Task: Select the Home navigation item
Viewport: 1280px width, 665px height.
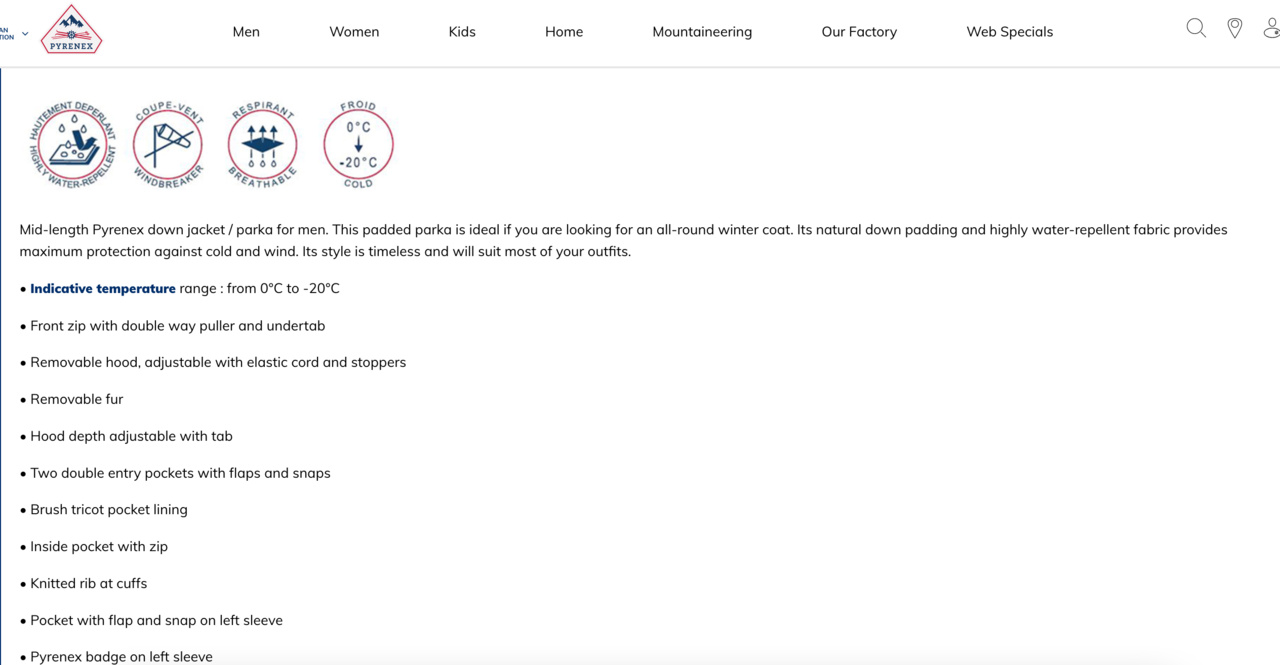Action: [564, 32]
